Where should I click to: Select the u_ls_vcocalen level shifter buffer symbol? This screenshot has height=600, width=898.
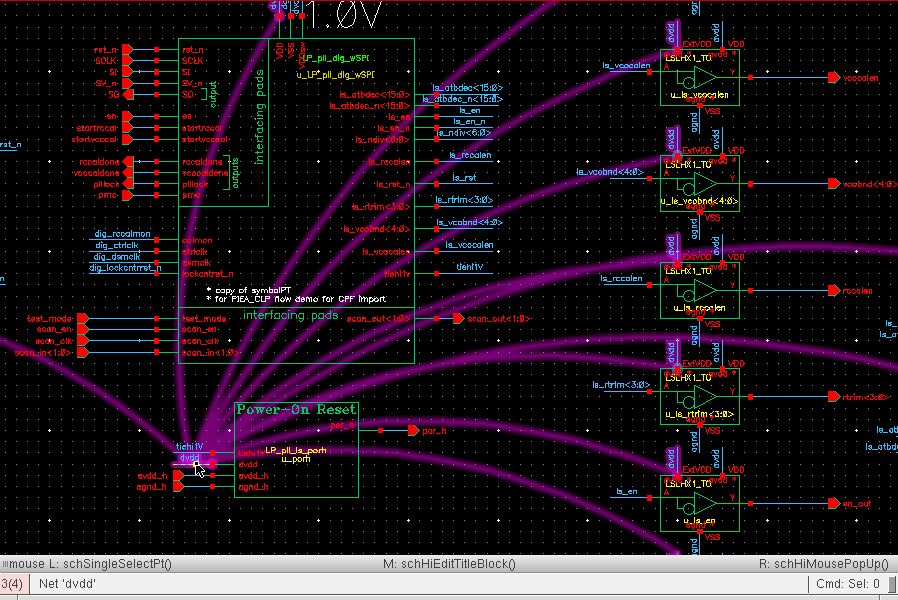pyautogui.click(x=699, y=77)
